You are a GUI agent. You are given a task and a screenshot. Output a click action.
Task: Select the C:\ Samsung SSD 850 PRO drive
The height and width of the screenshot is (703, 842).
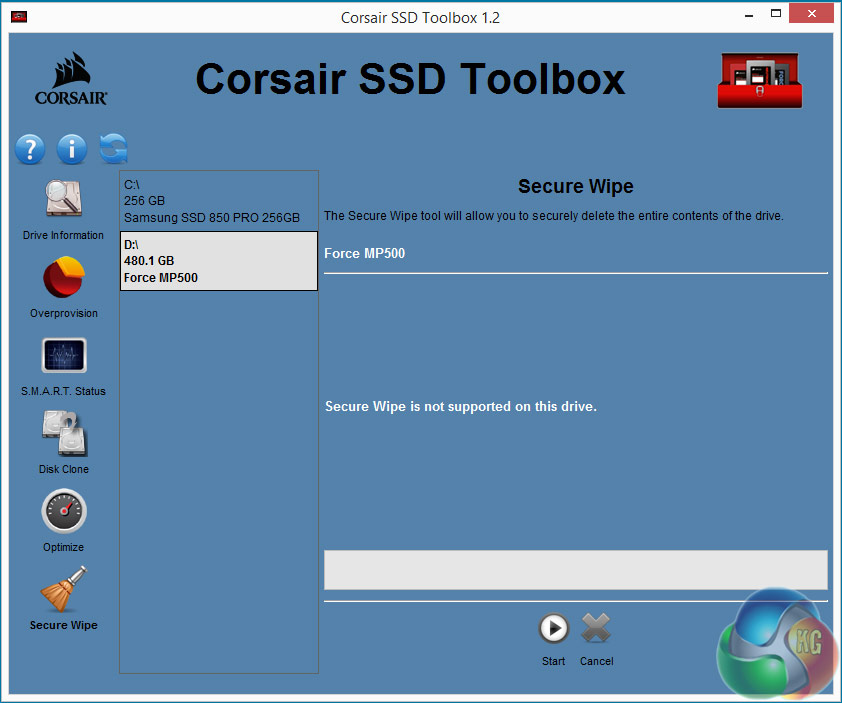tap(218, 201)
